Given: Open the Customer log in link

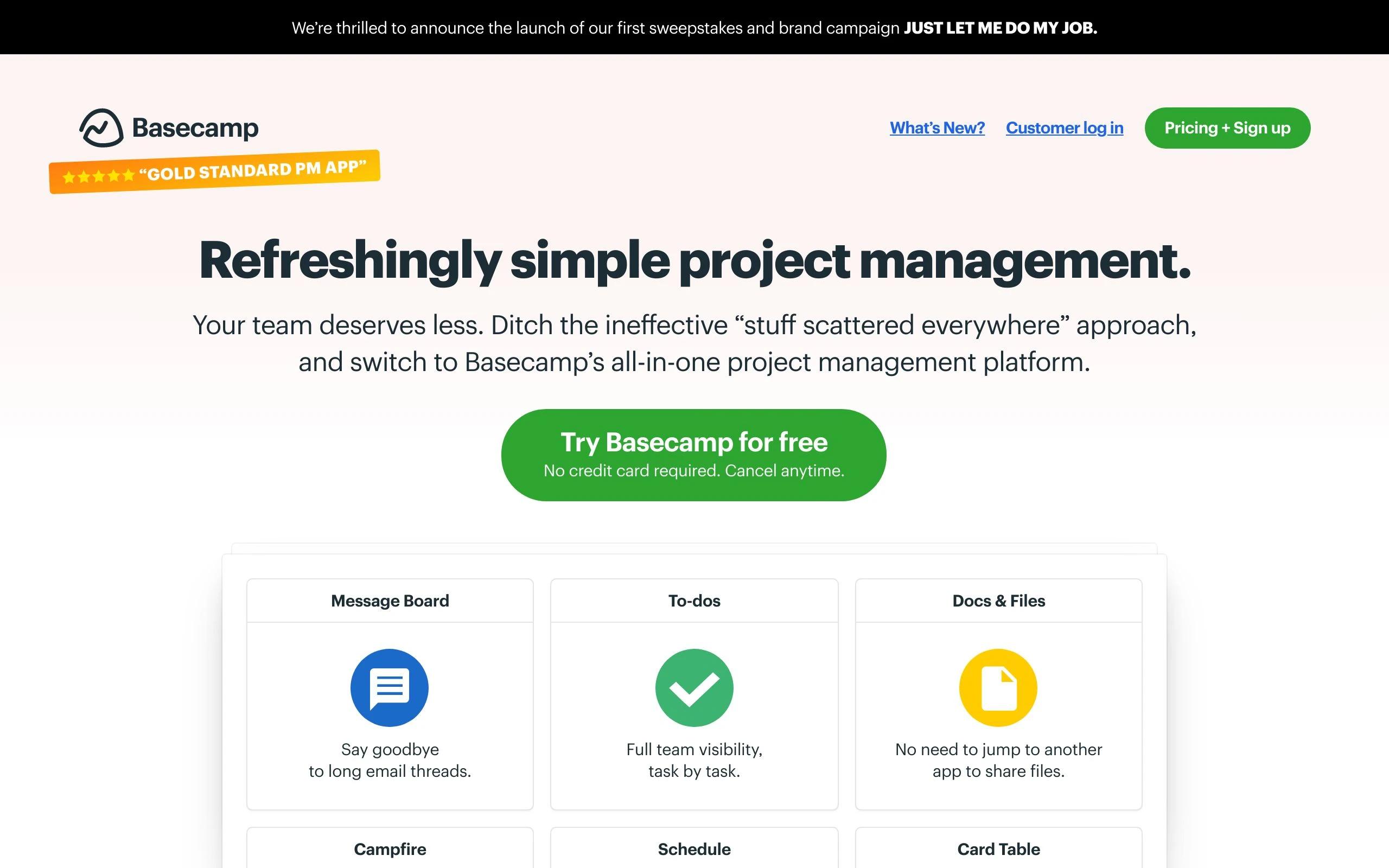Looking at the screenshot, I should 1064,127.
